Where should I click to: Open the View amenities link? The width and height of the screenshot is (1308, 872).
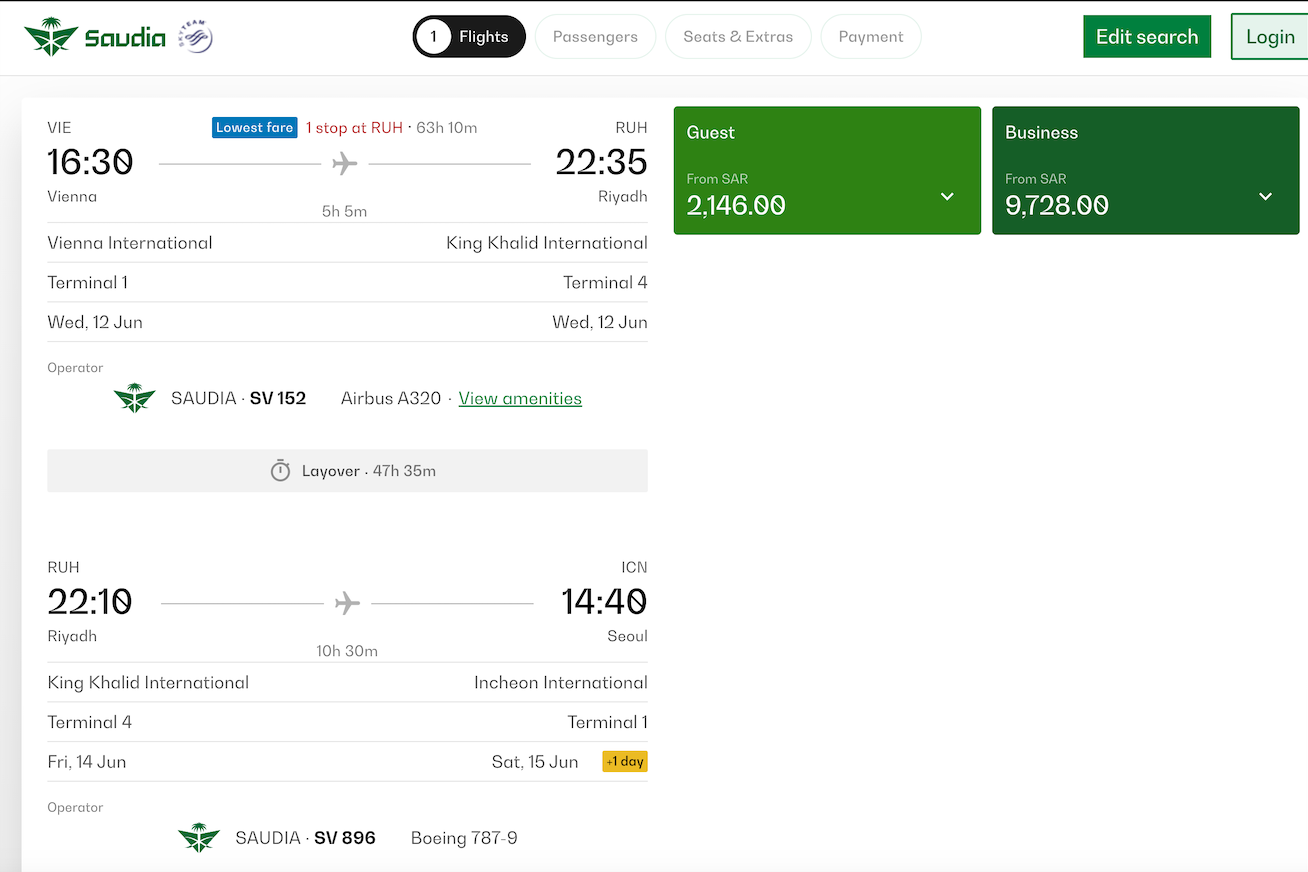tap(520, 398)
